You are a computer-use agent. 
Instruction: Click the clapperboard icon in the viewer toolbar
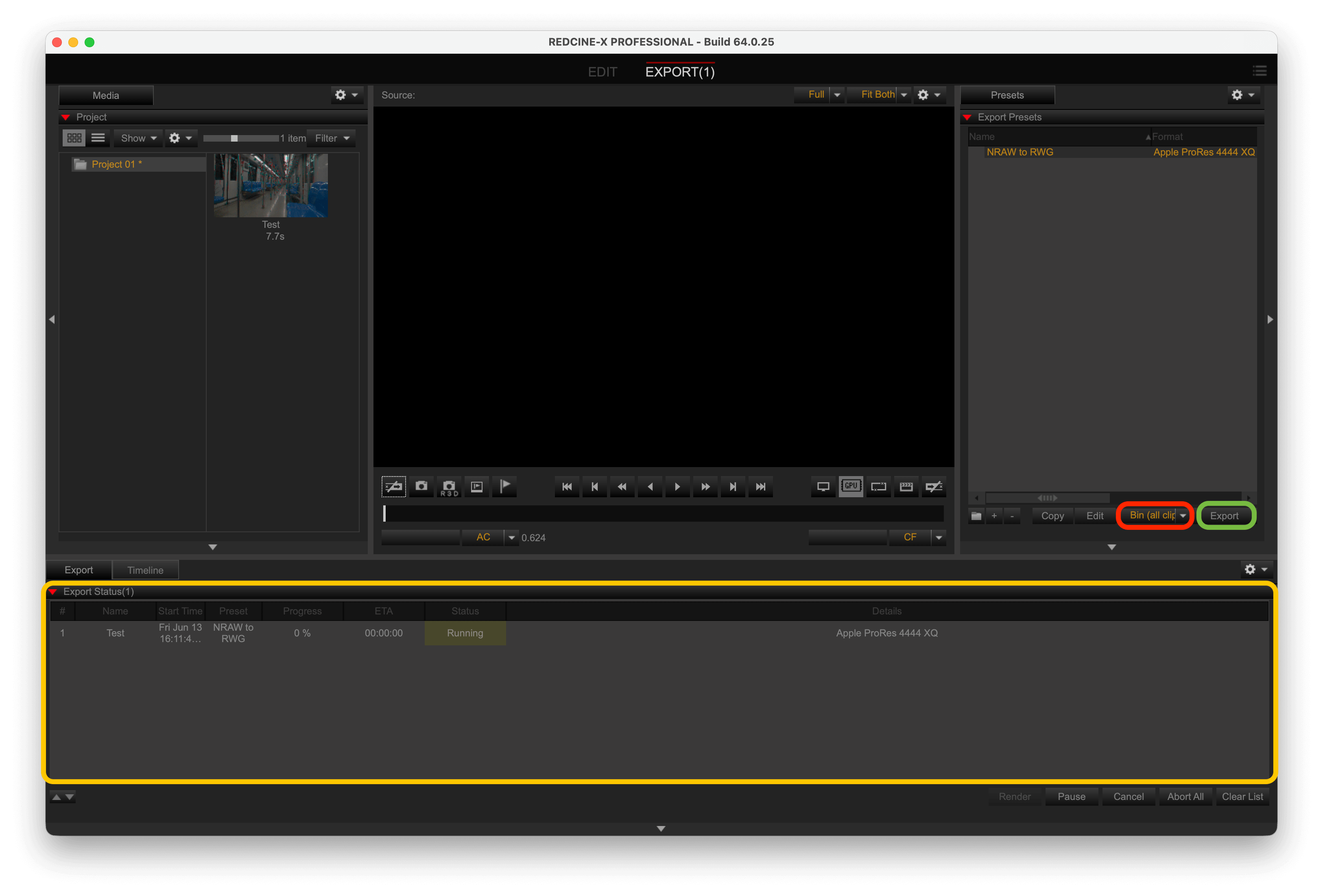click(x=906, y=487)
